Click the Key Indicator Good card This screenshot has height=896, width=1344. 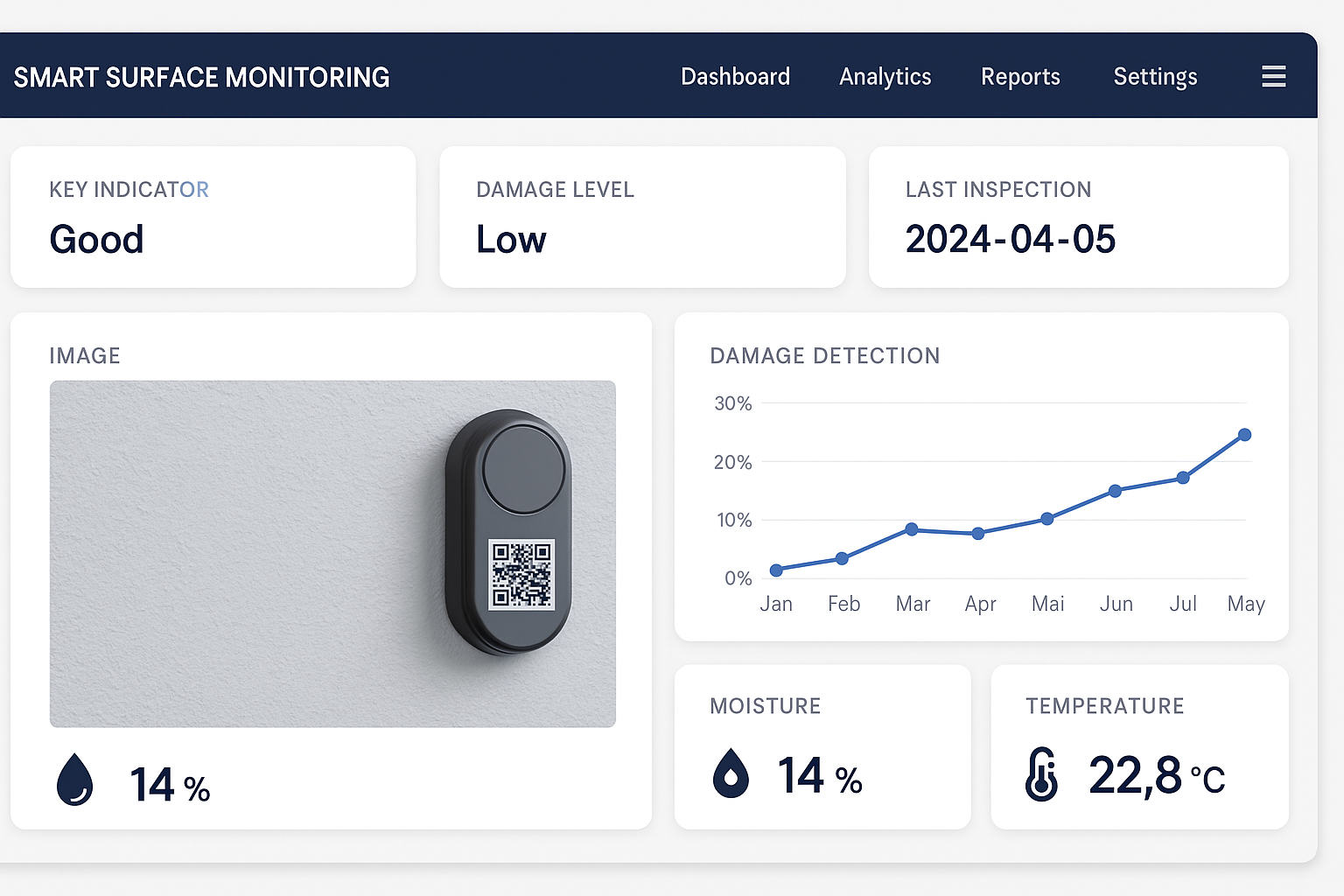(x=213, y=216)
